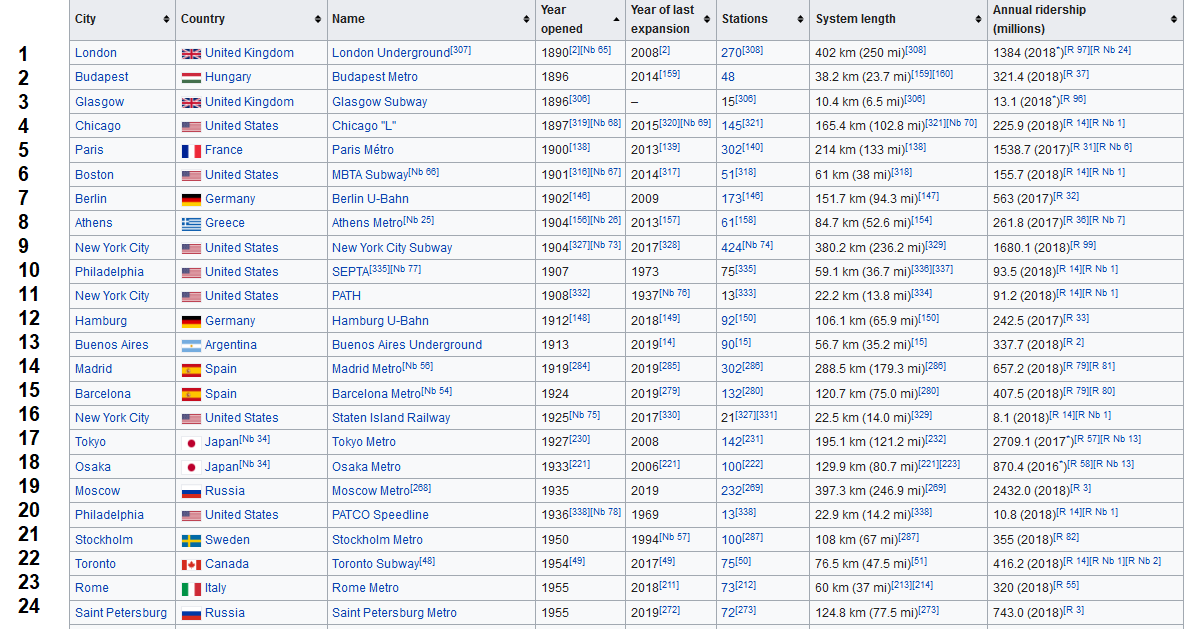Click the 1907 year cell for SEPTA
Image resolution: width=1189 pixels, height=631 pixels.
555,272
